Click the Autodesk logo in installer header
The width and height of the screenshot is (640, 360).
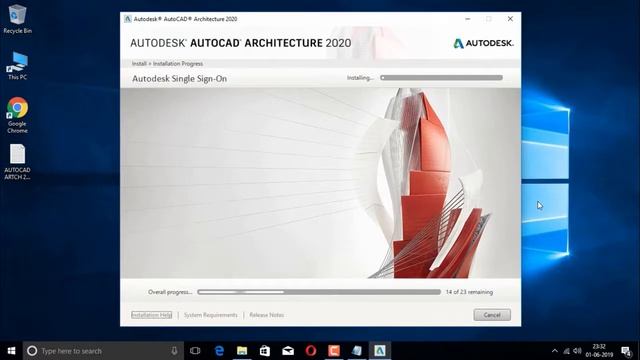pos(483,43)
